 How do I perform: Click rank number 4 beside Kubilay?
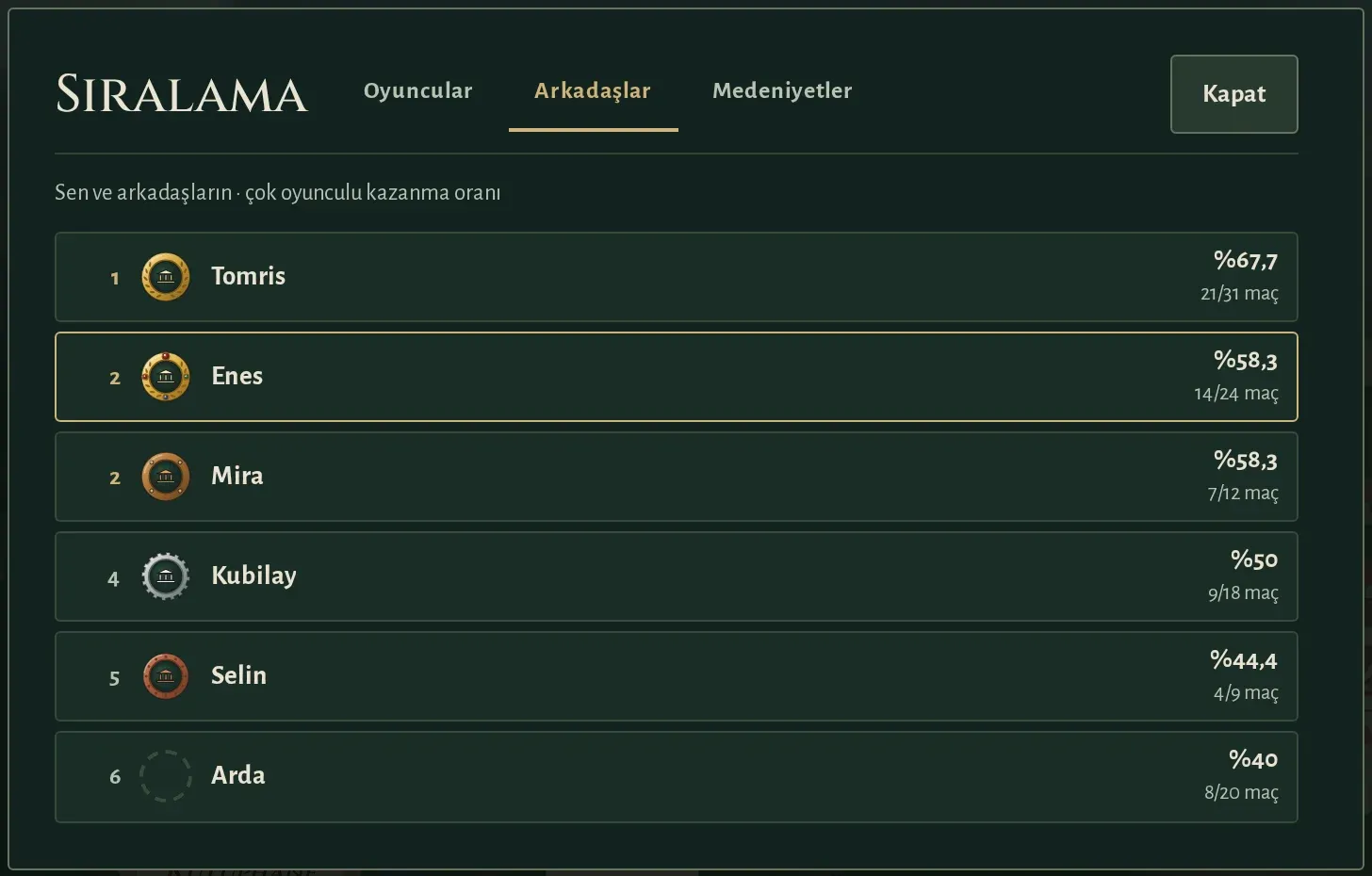coord(114,578)
